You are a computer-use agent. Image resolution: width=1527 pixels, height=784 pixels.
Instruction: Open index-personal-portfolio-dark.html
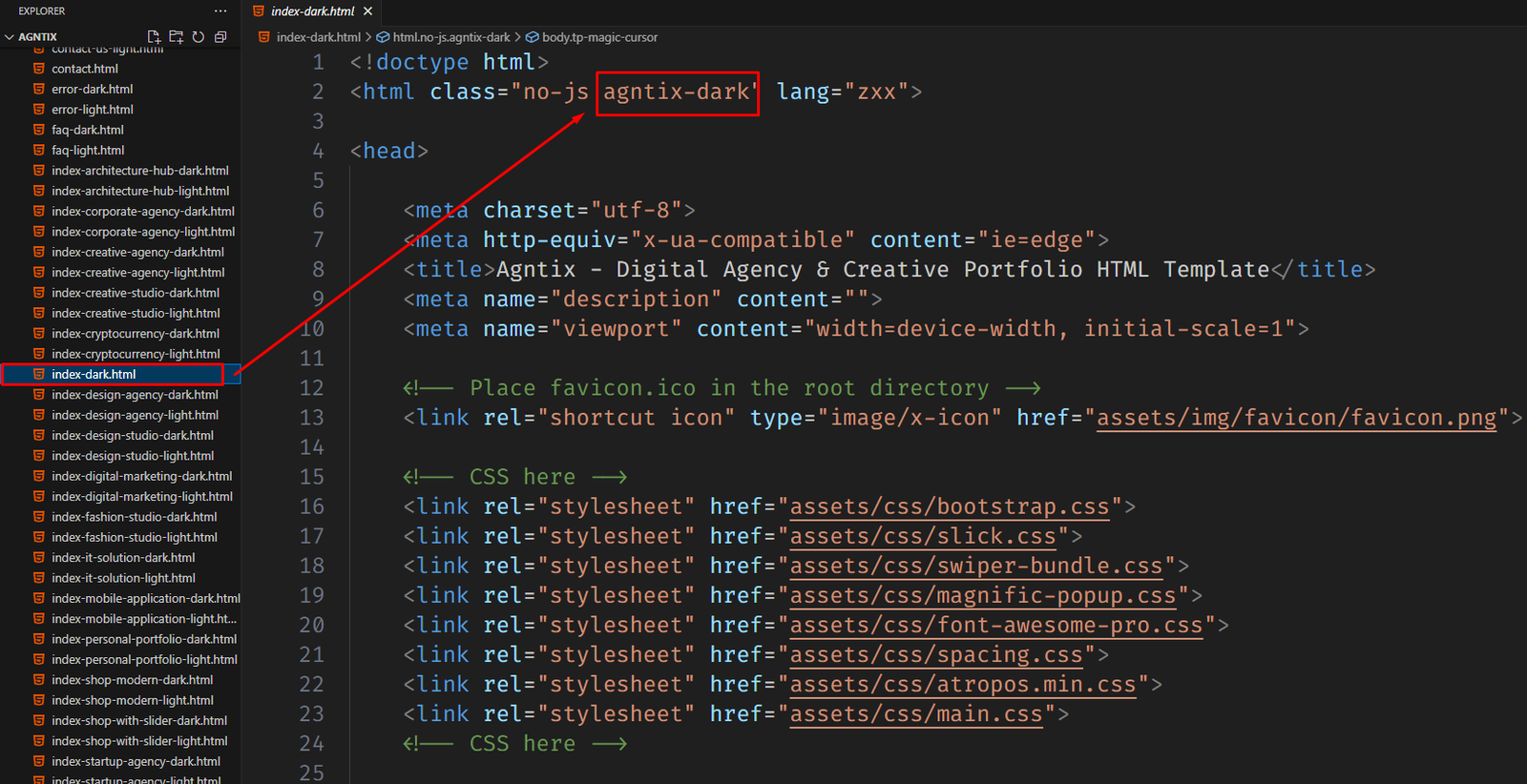point(144,639)
